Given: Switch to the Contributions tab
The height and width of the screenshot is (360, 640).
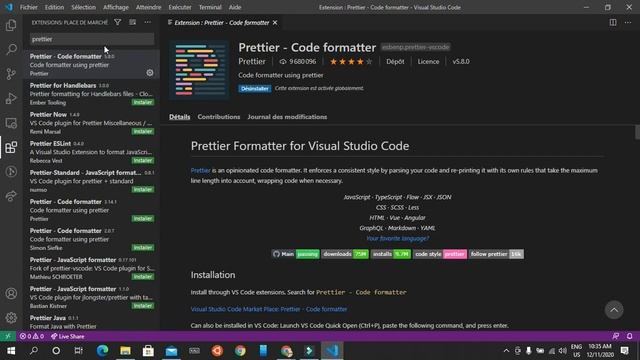Looking at the screenshot, I should (219, 117).
